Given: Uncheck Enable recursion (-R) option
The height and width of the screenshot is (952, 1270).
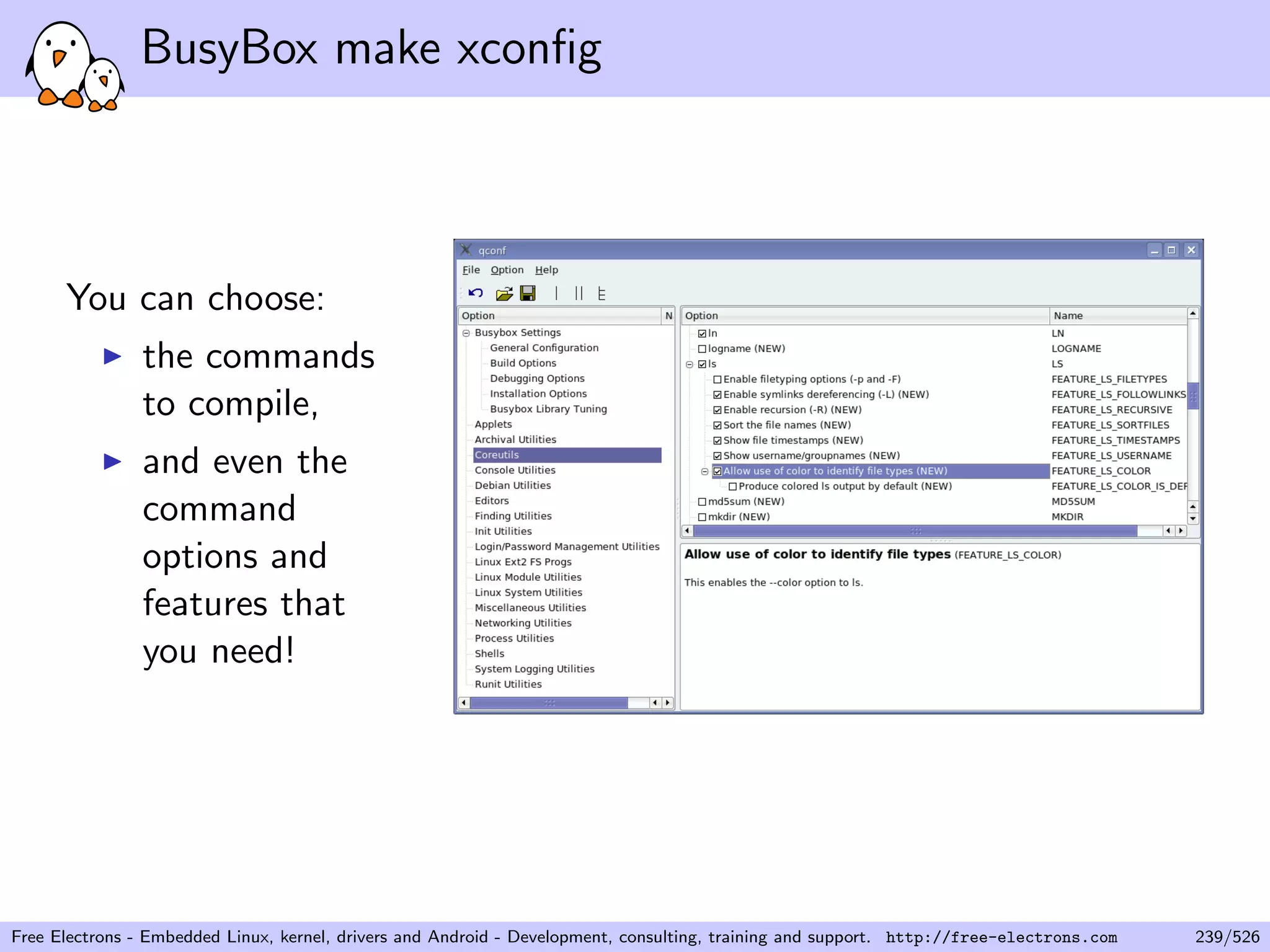Looking at the screenshot, I should click(717, 410).
